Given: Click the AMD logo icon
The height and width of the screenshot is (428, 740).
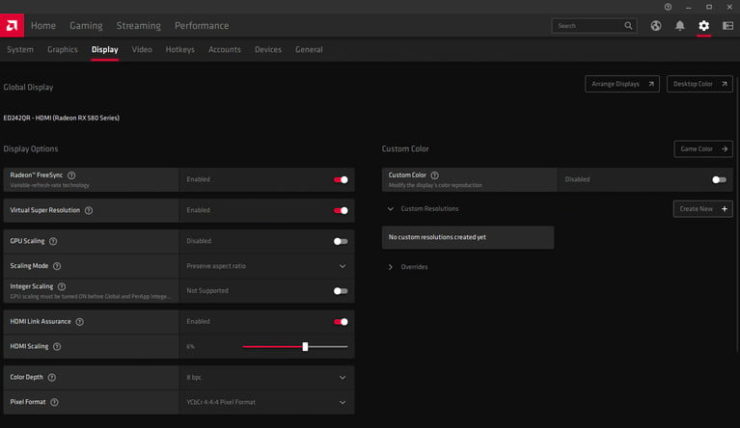Looking at the screenshot, I should click(12, 25).
